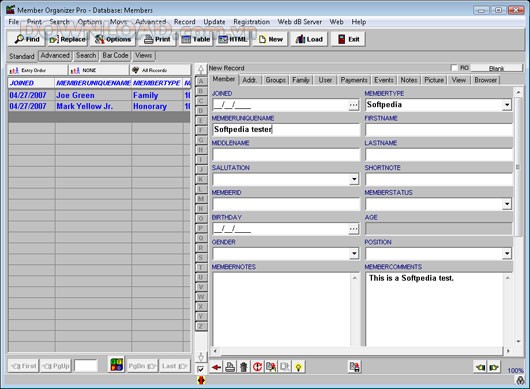Click the Last navigation button
Viewport: 530px width, 389px height.
174,366
